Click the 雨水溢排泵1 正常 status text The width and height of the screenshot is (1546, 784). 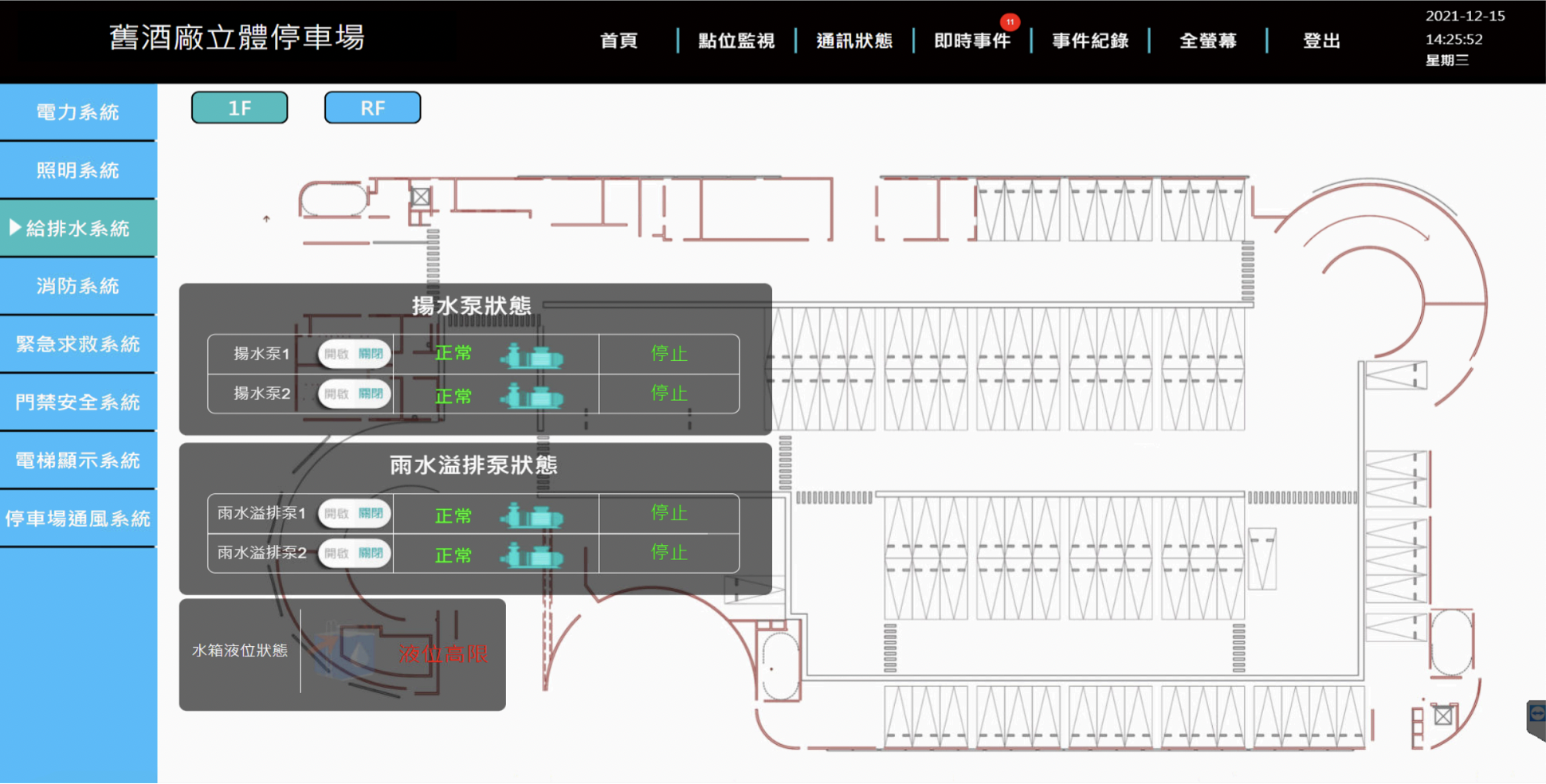pyautogui.click(x=453, y=515)
